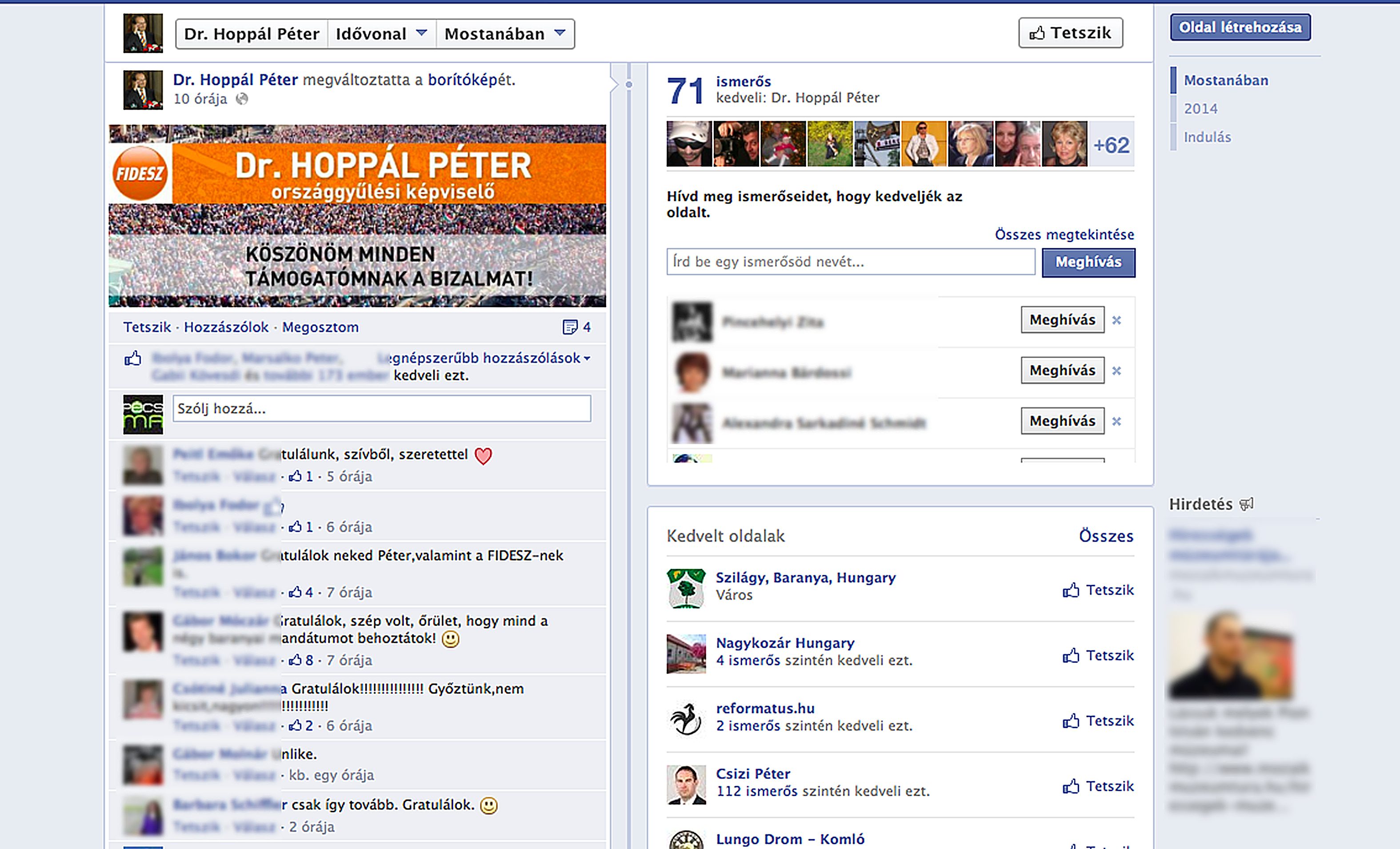This screenshot has height=849, width=1400.
Task: Invite the second suggested friend with Meghívás
Action: [x=1063, y=370]
